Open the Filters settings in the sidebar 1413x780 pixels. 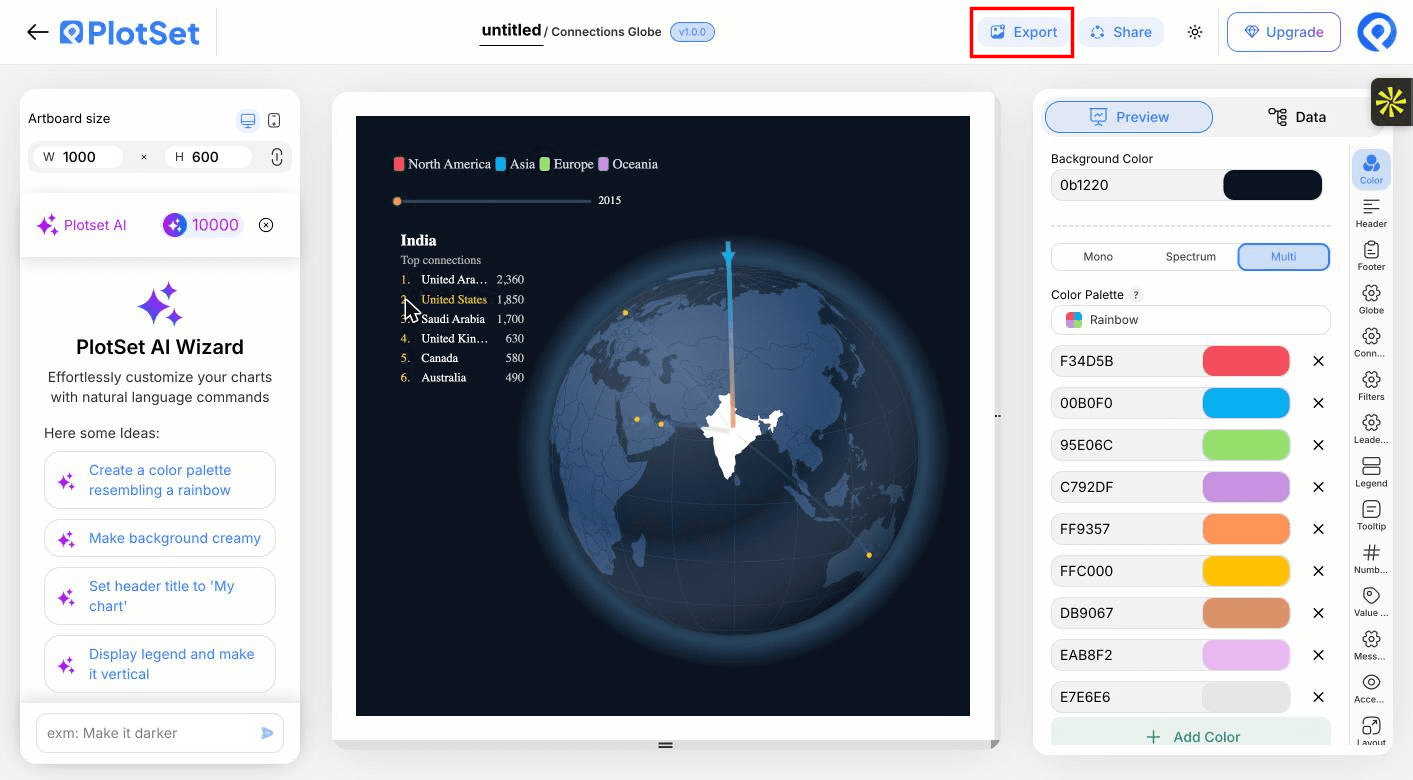tap(1371, 385)
